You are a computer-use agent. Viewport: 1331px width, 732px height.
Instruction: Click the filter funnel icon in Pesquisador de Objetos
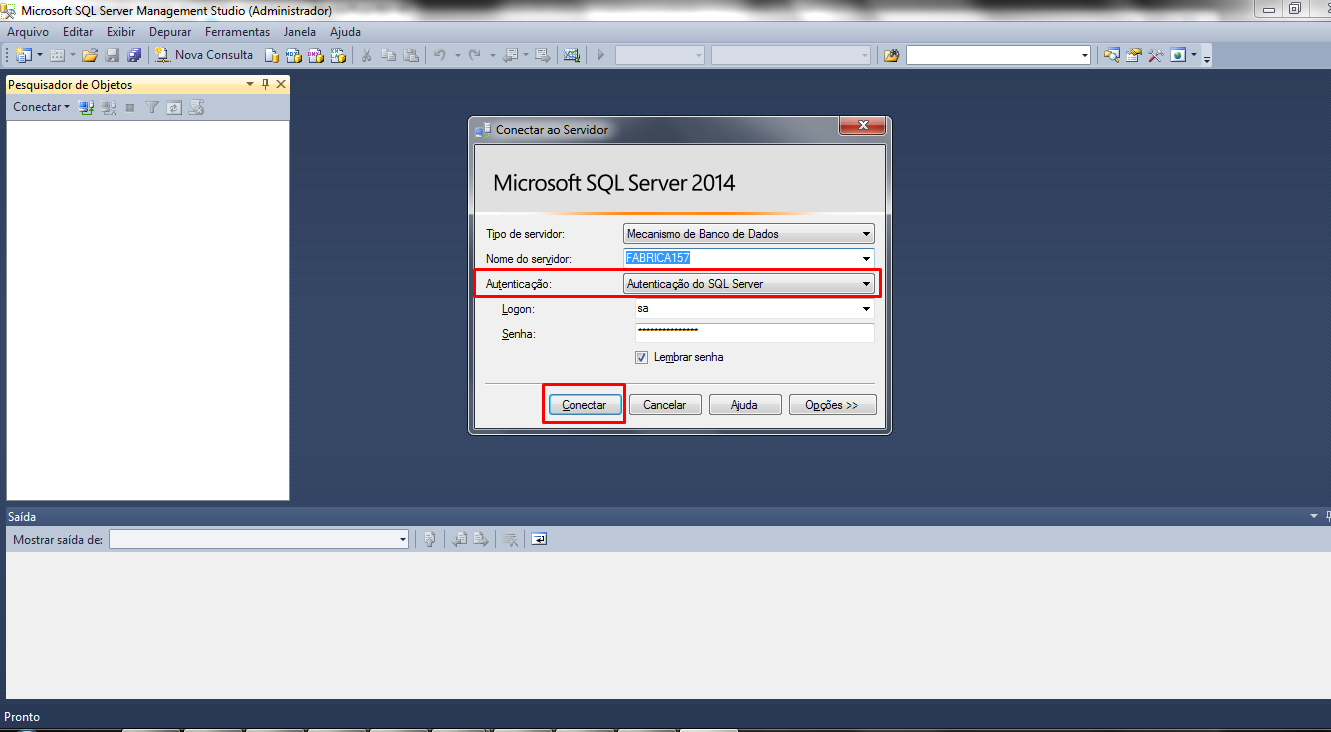(x=152, y=107)
